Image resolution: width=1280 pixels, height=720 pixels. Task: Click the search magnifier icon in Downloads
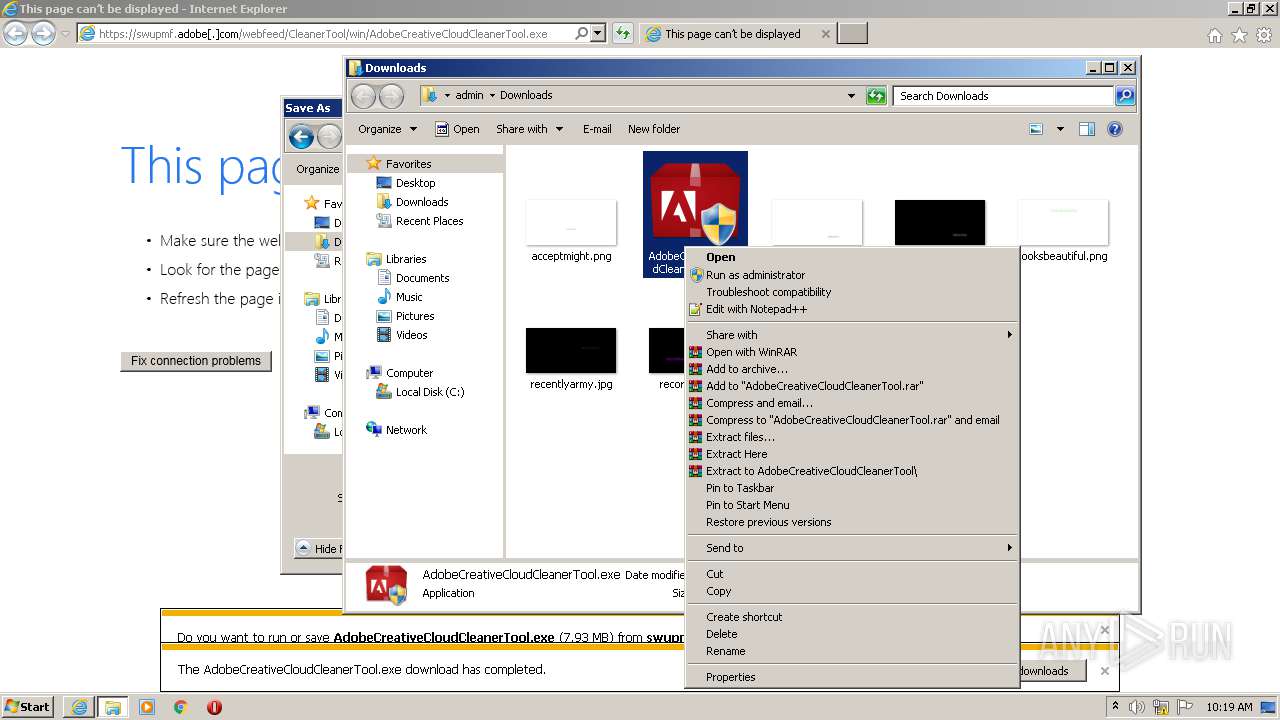1125,96
